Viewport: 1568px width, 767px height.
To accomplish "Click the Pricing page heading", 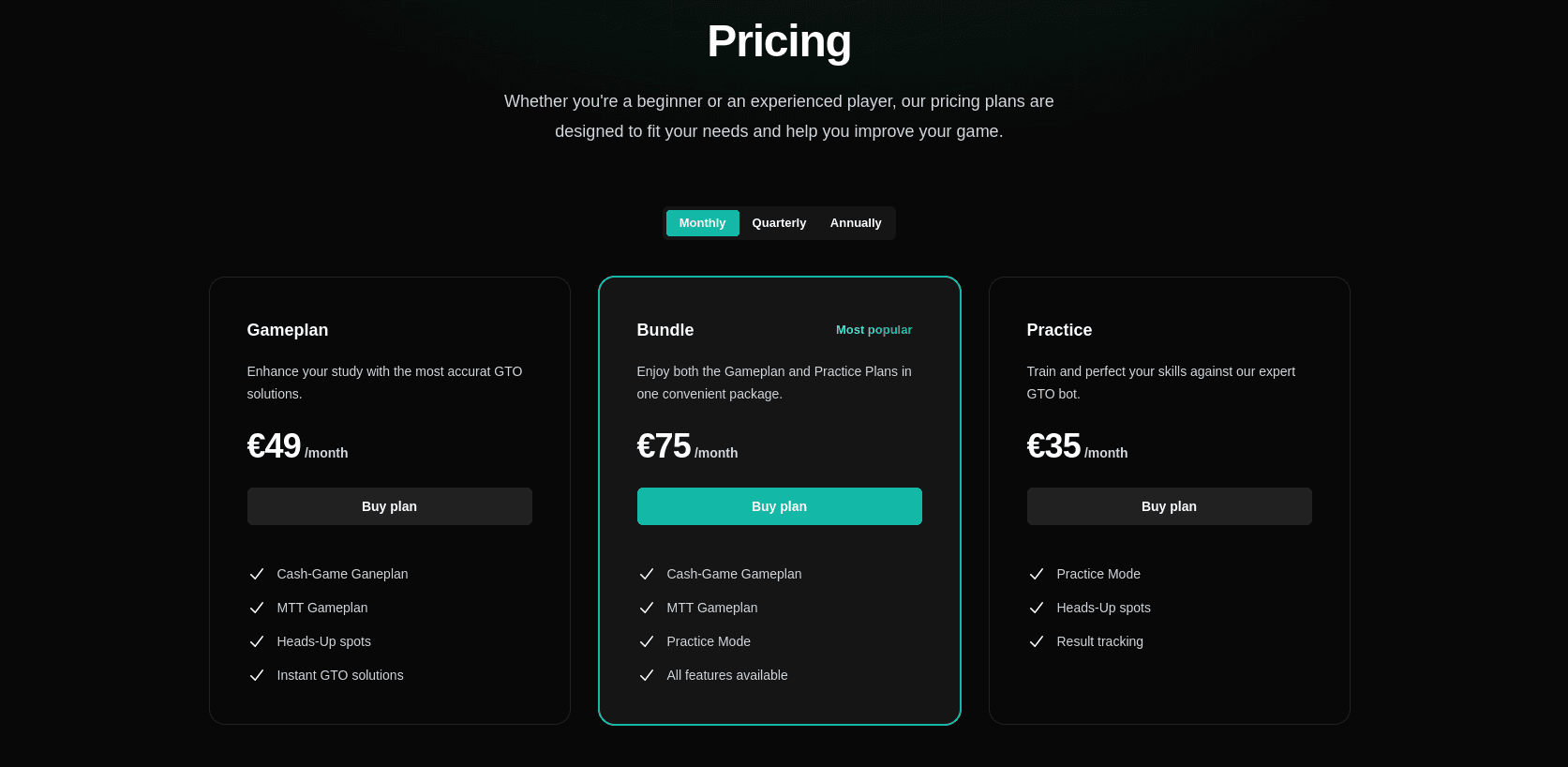I will click(x=779, y=41).
